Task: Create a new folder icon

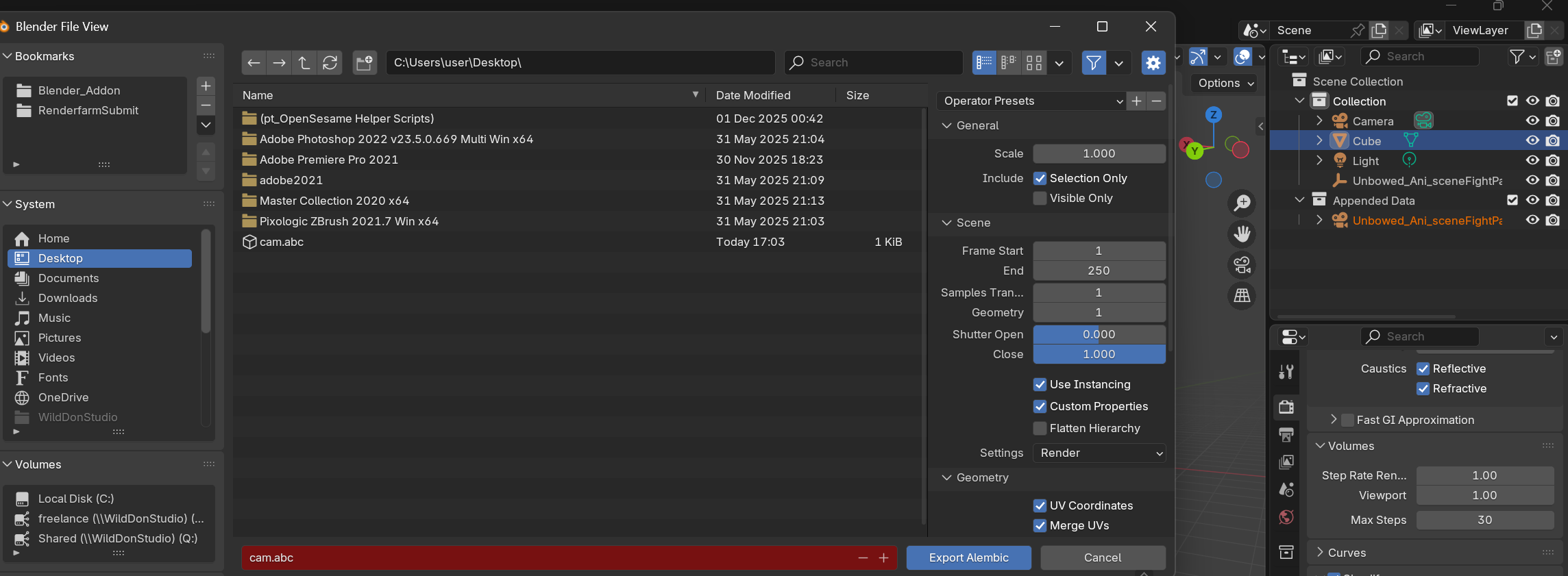Action: [365, 63]
